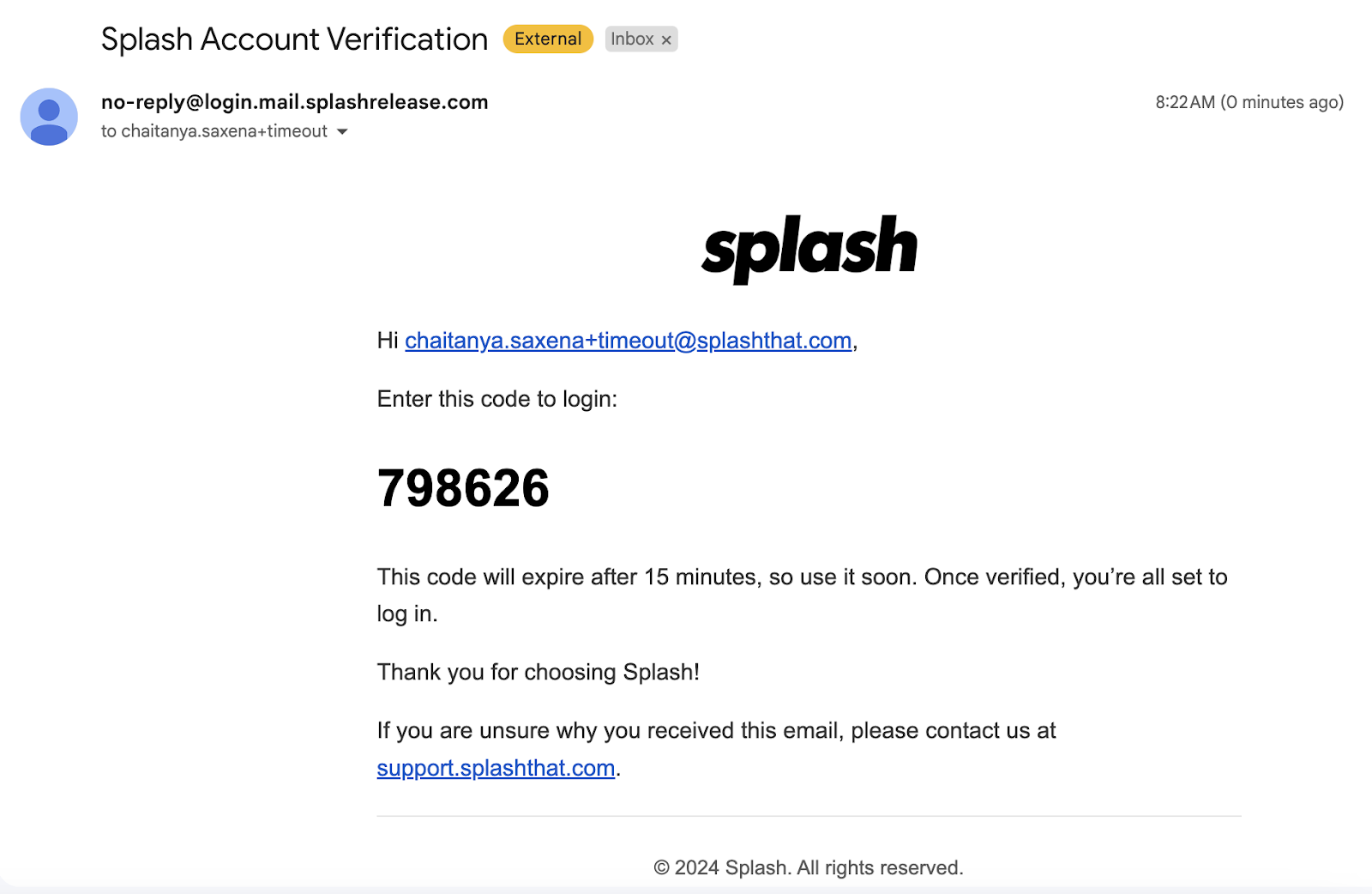The height and width of the screenshot is (894, 1372).
Task: Click the horizontal divider above the footer
Action: [x=809, y=816]
